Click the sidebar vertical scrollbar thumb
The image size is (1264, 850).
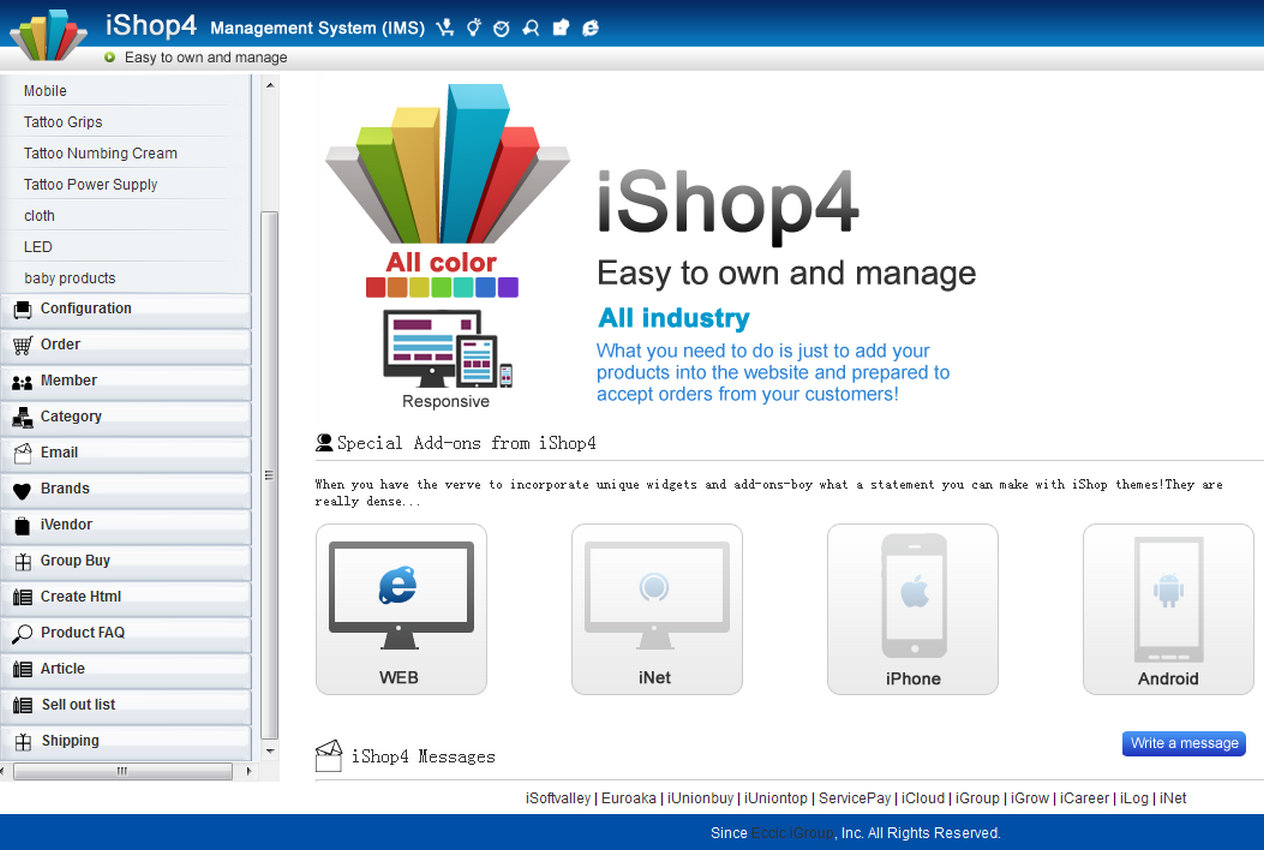[270, 476]
